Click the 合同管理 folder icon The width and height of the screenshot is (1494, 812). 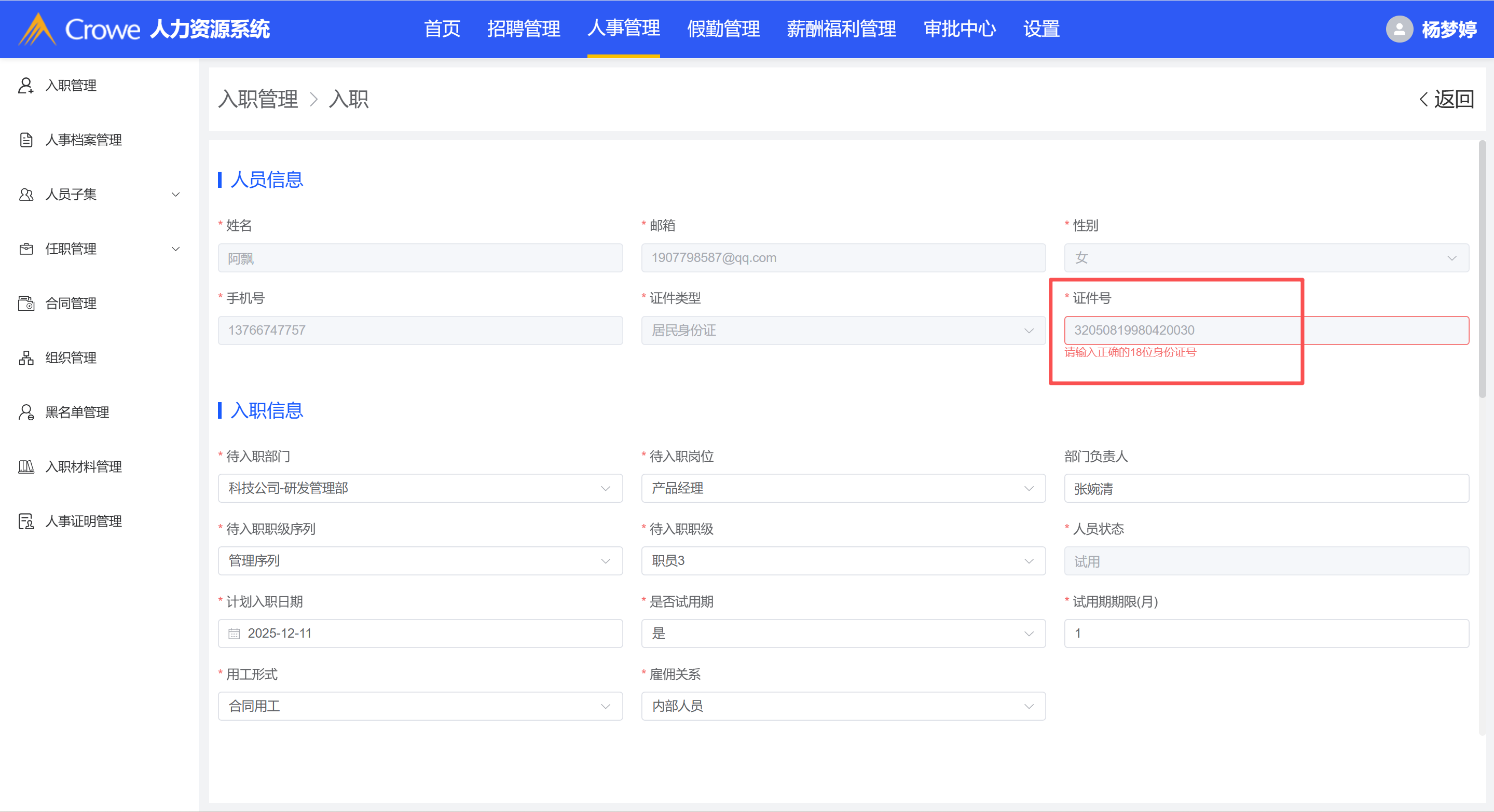click(x=25, y=304)
